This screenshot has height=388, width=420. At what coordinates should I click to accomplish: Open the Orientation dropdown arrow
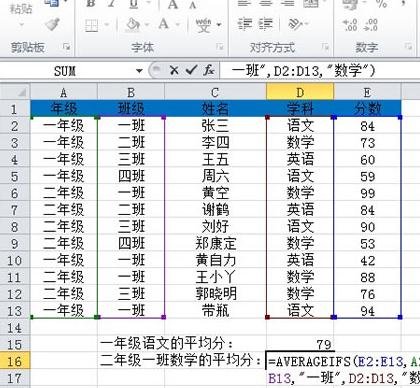coord(306,24)
